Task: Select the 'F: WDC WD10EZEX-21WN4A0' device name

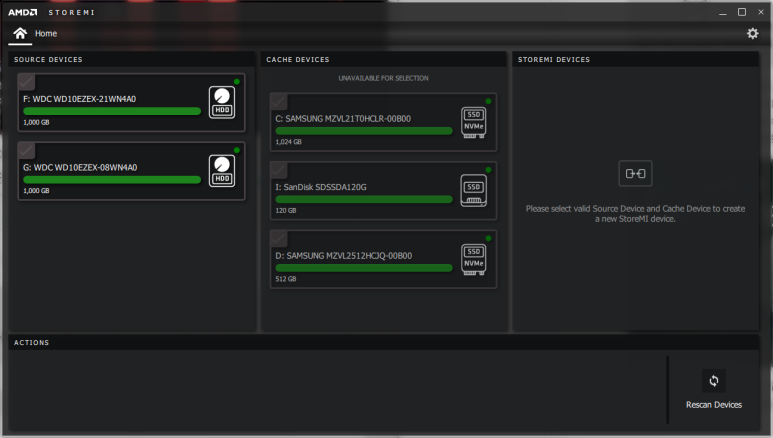Action: pos(79,99)
